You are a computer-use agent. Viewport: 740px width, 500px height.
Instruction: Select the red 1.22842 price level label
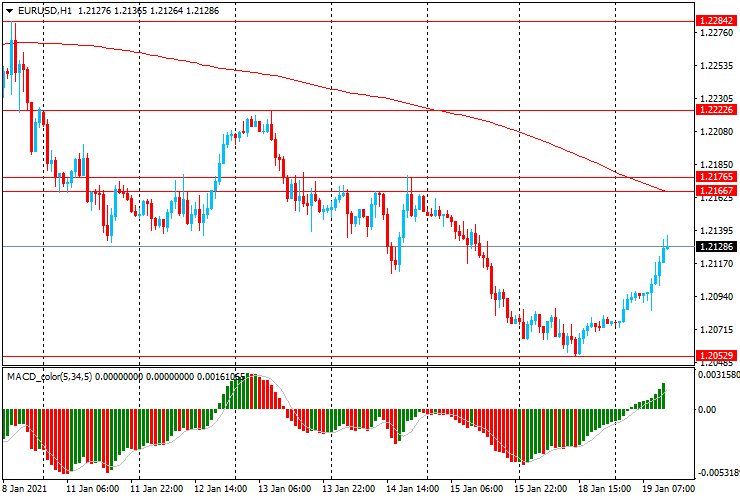pyautogui.click(x=716, y=21)
